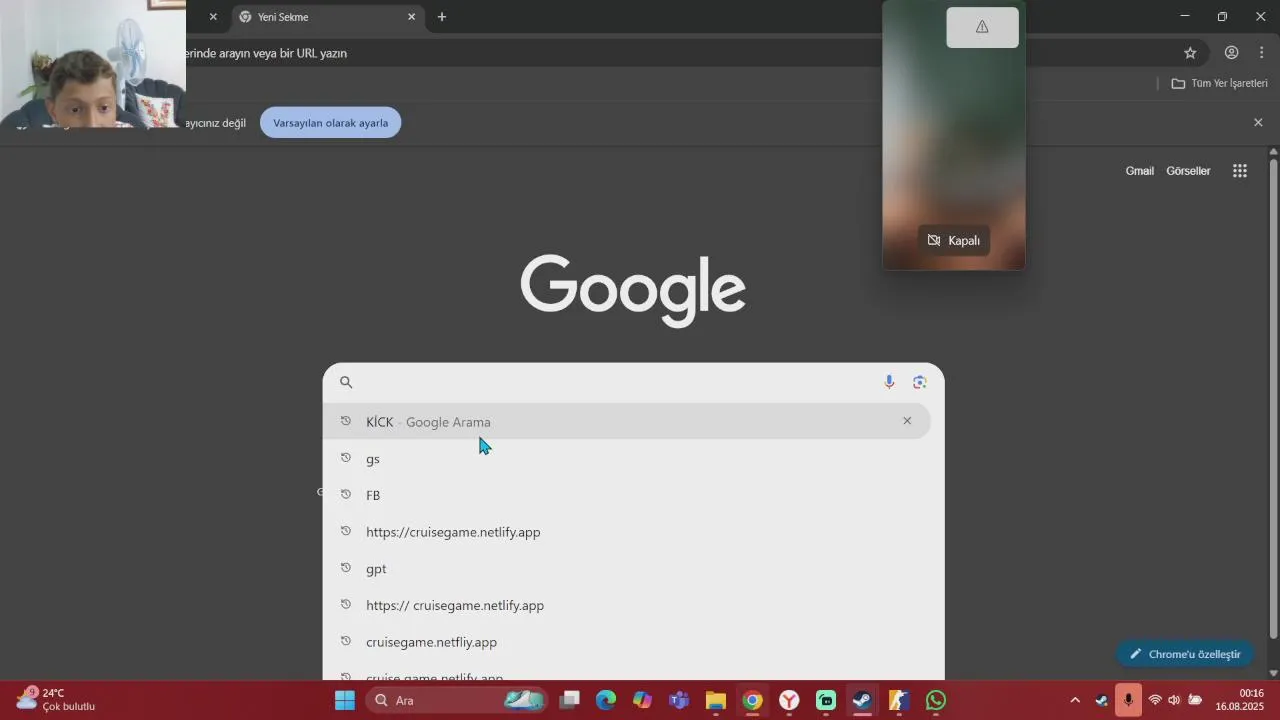Open Microsoft Teams from taskbar
The image size is (1280, 720).
pos(679,700)
